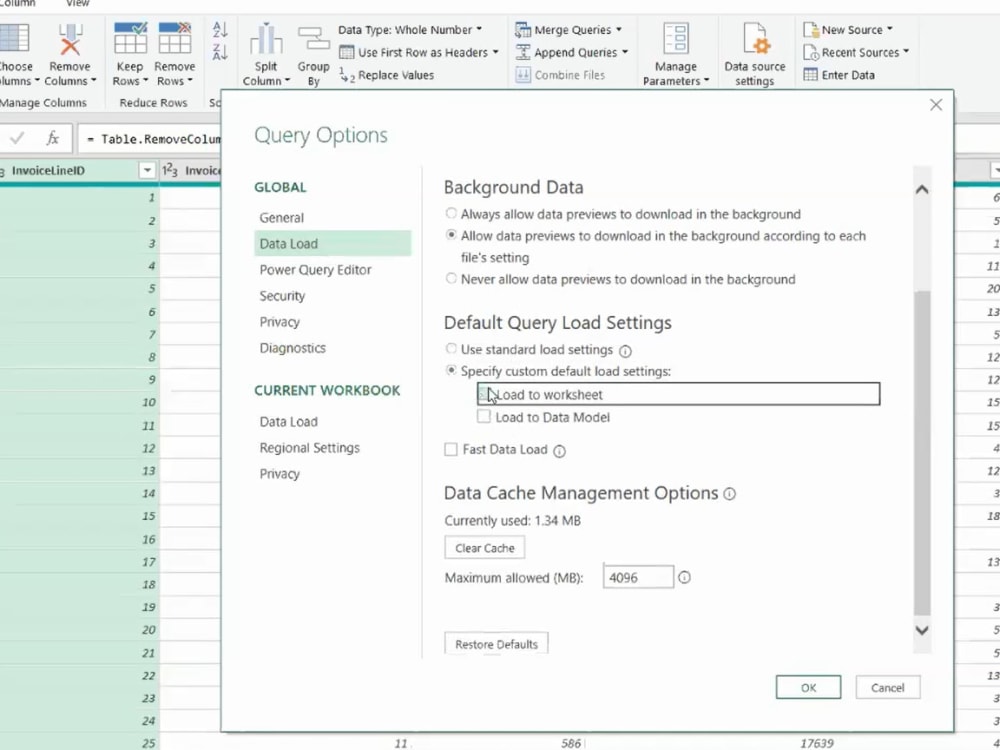1000x750 pixels.
Task: Click info icon beside Maximum allowed field
Action: coord(684,577)
